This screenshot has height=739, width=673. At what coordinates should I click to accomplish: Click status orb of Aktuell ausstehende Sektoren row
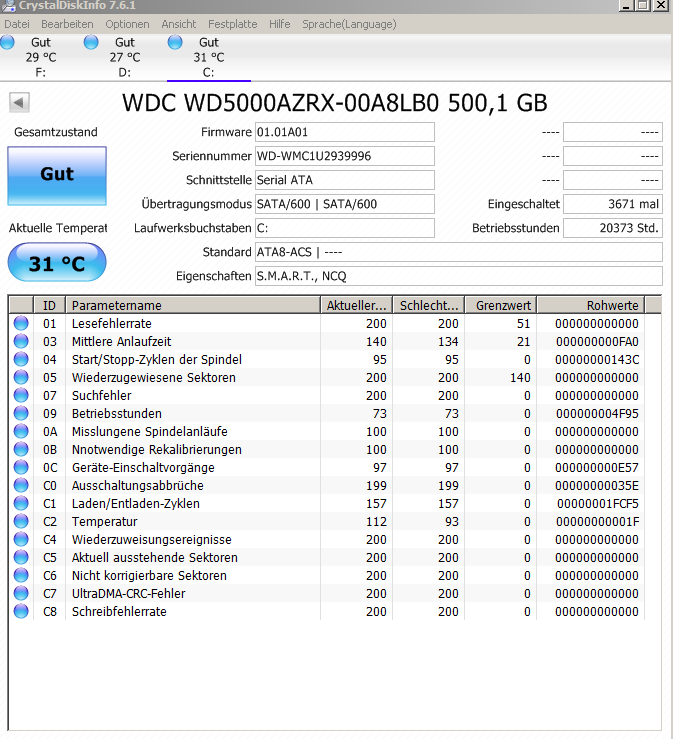[21, 557]
